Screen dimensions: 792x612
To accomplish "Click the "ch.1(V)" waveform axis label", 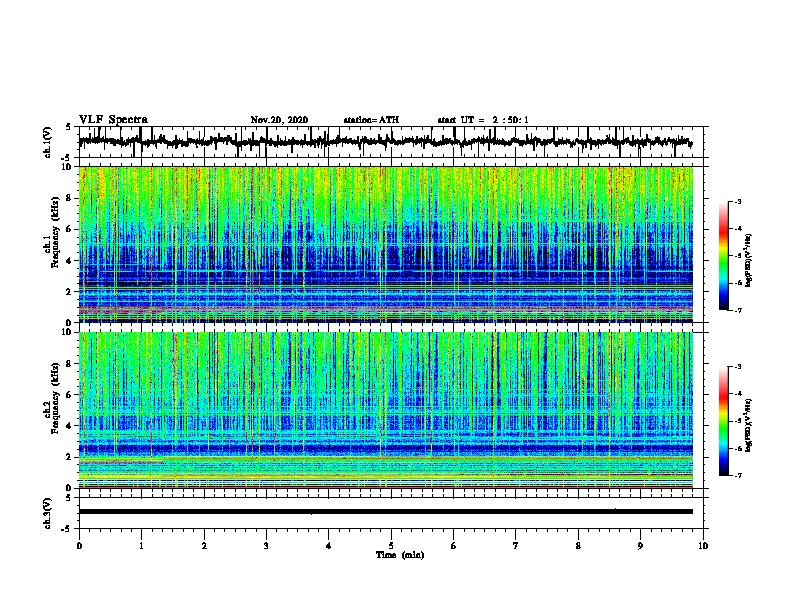I will click(48, 142).
